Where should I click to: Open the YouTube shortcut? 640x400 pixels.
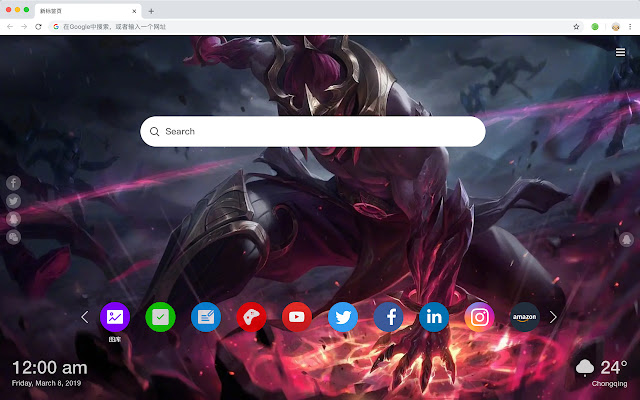[x=297, y=317]
